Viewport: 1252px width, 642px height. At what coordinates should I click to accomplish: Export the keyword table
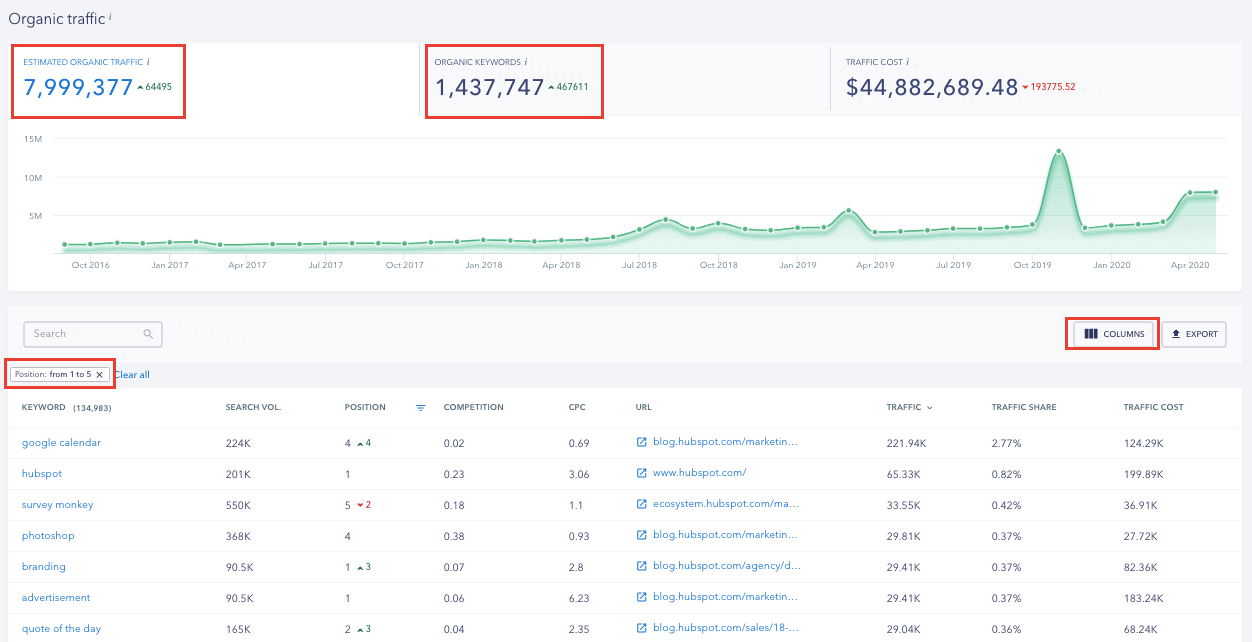pos(1194,334)
